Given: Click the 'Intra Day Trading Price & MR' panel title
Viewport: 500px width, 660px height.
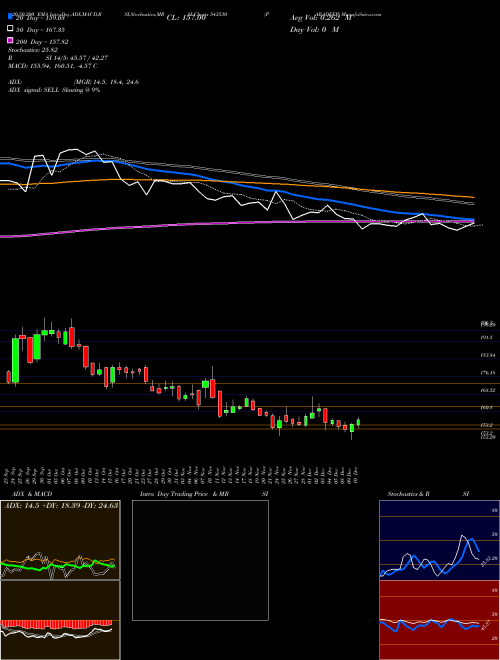Looking at the screenshot, I should tap(184, 494).
